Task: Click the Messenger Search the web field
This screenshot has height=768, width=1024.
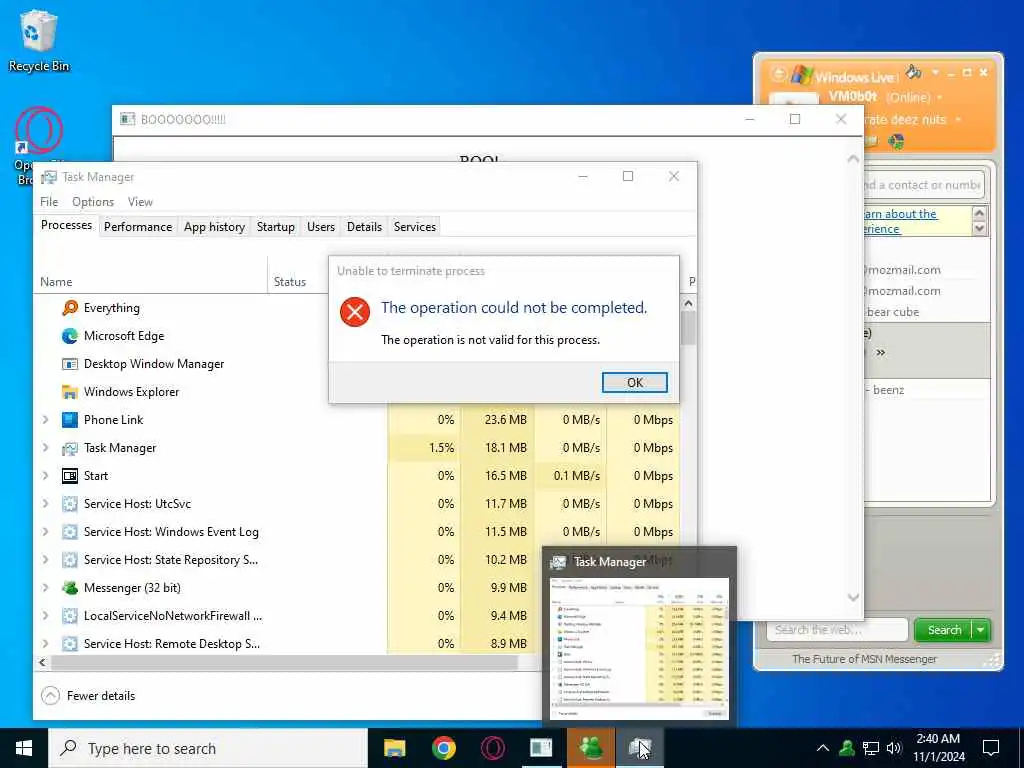Action: click(837, 630)
